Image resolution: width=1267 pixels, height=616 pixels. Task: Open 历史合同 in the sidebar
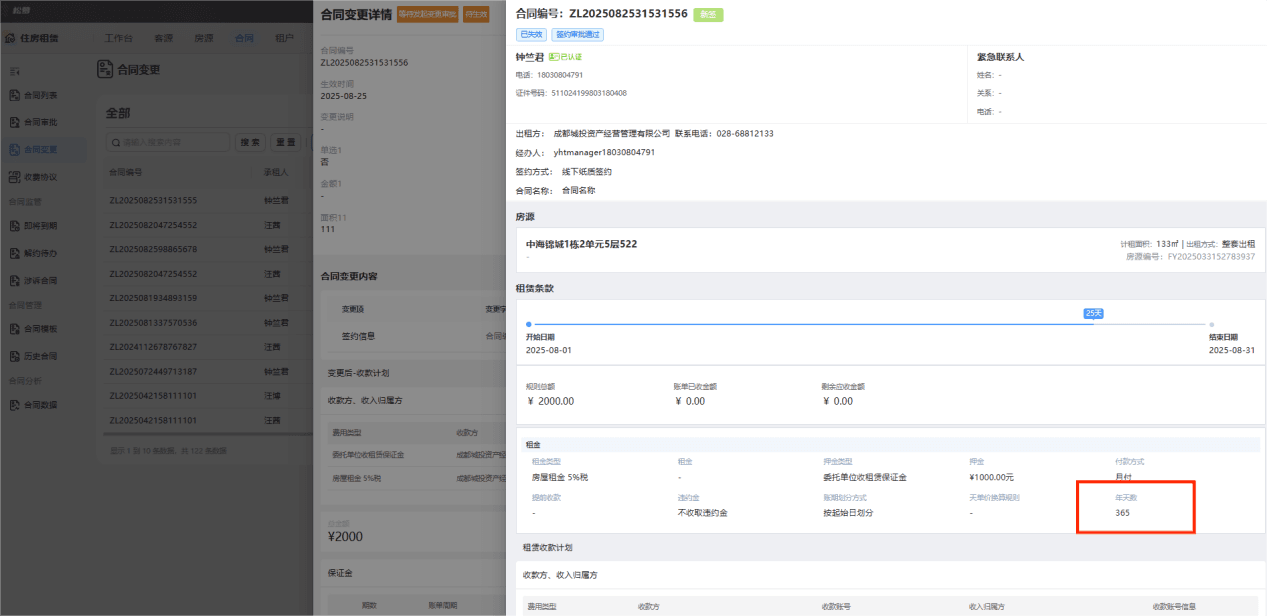pos(43,356)
